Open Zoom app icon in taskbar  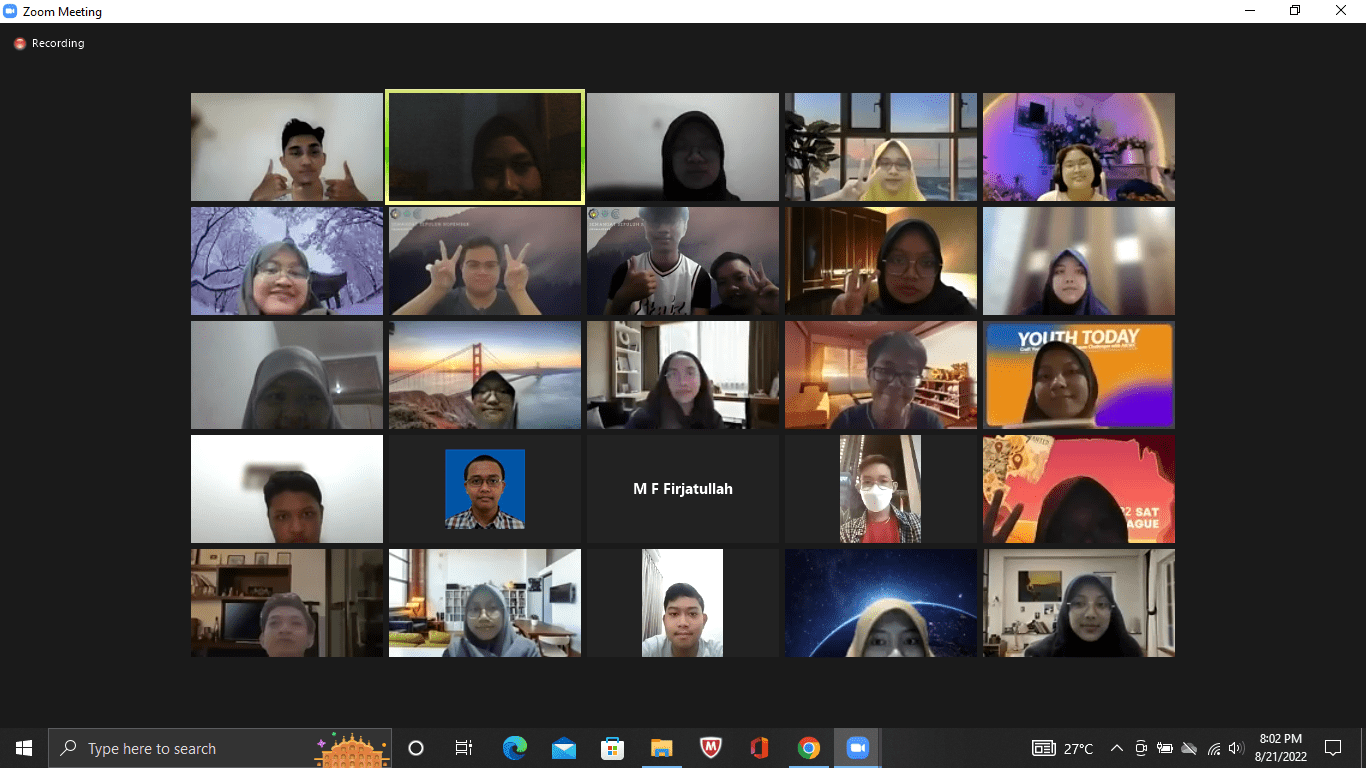pyautogui.click(x=857, y=748)
